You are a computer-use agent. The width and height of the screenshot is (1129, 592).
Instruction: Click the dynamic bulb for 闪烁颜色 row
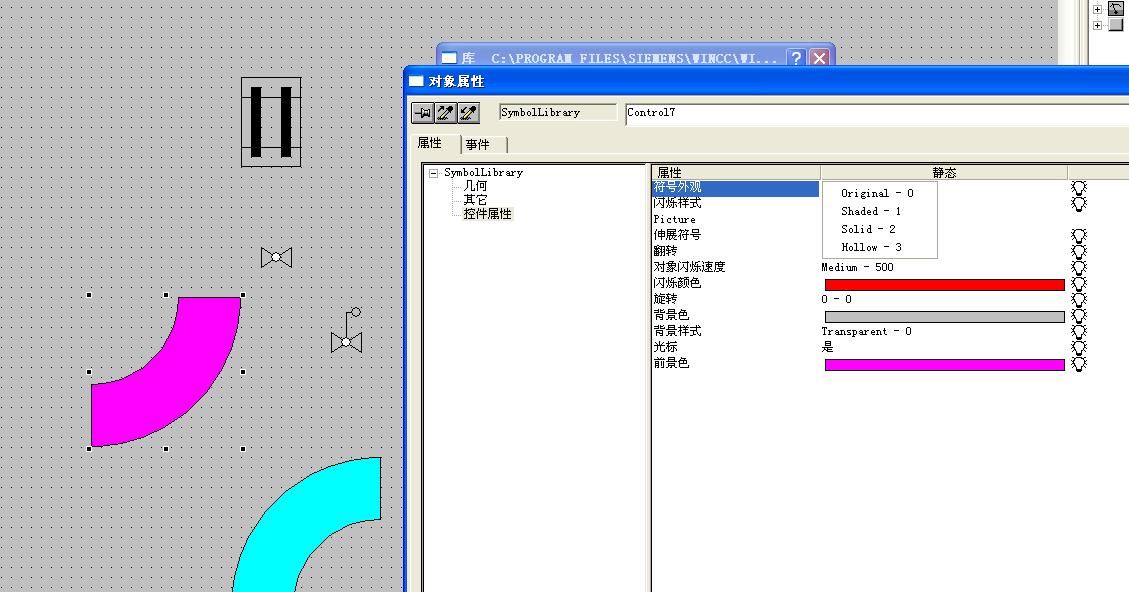[1079, 284]
